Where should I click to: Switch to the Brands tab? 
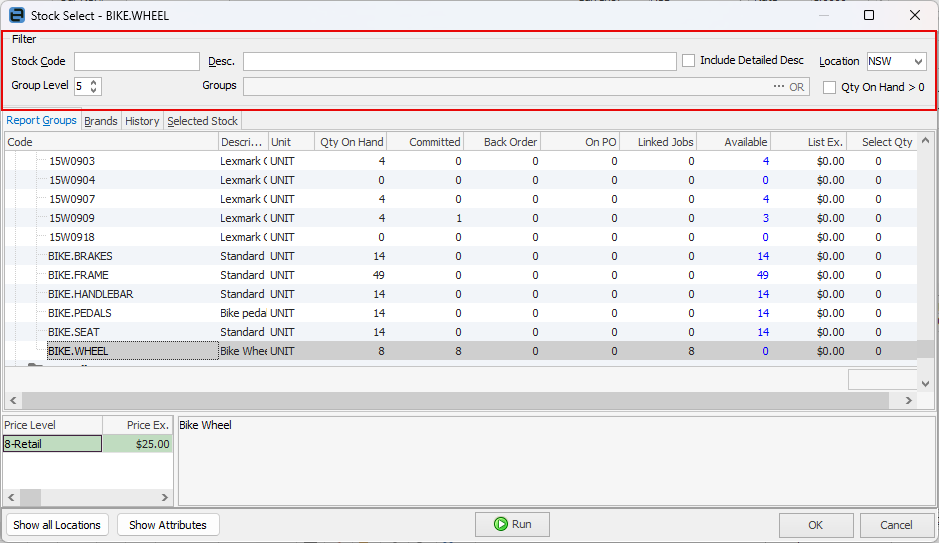coord(101,121)
